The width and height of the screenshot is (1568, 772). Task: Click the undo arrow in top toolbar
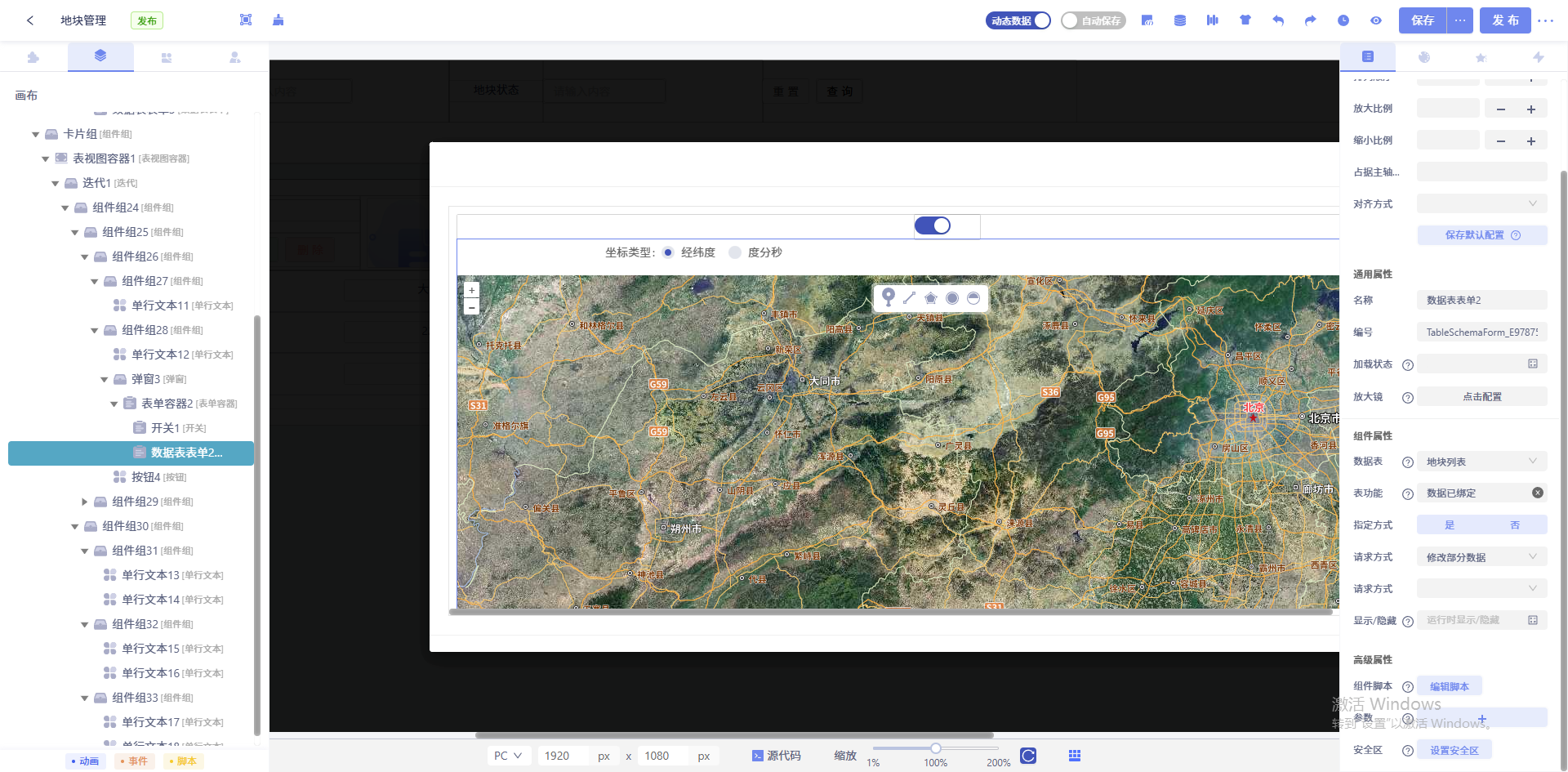pos(1278,20)
